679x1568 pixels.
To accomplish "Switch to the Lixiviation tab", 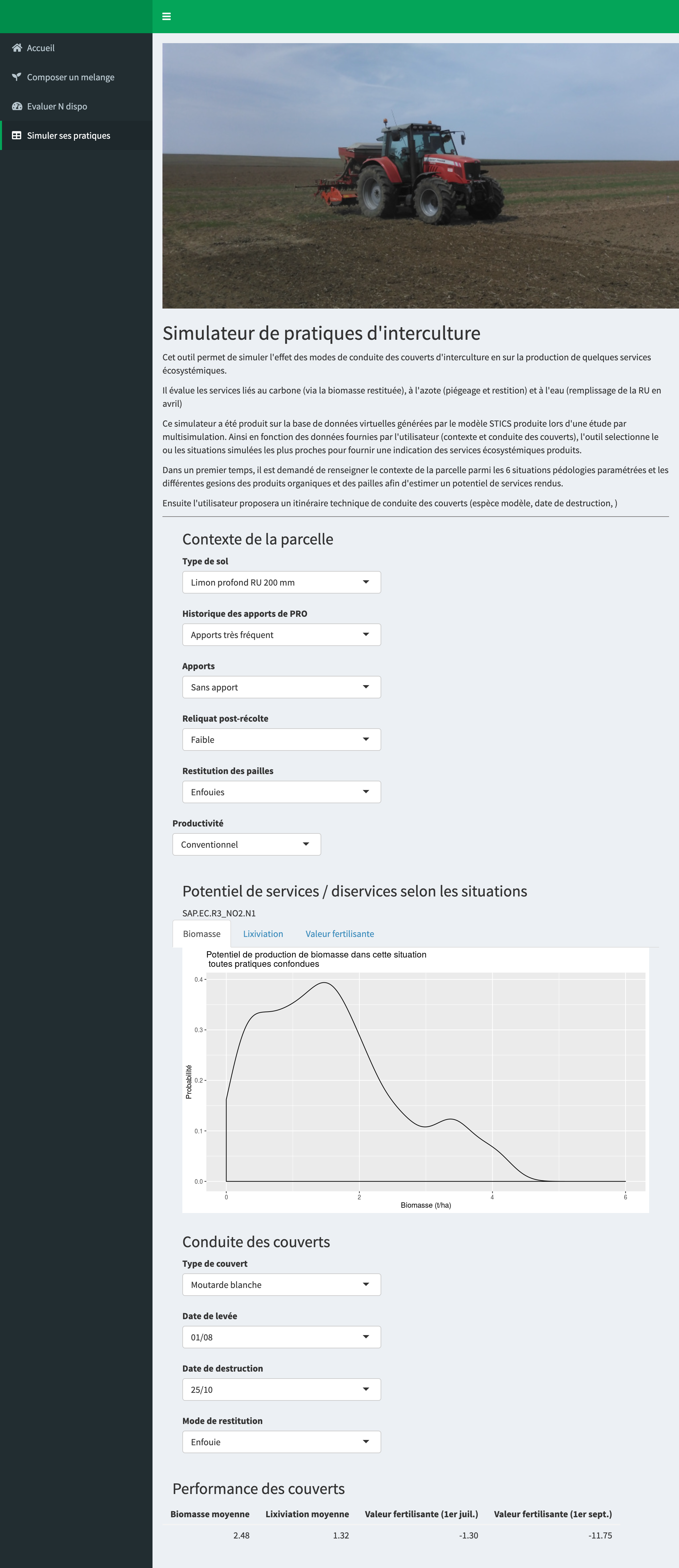I will (263, 934).
